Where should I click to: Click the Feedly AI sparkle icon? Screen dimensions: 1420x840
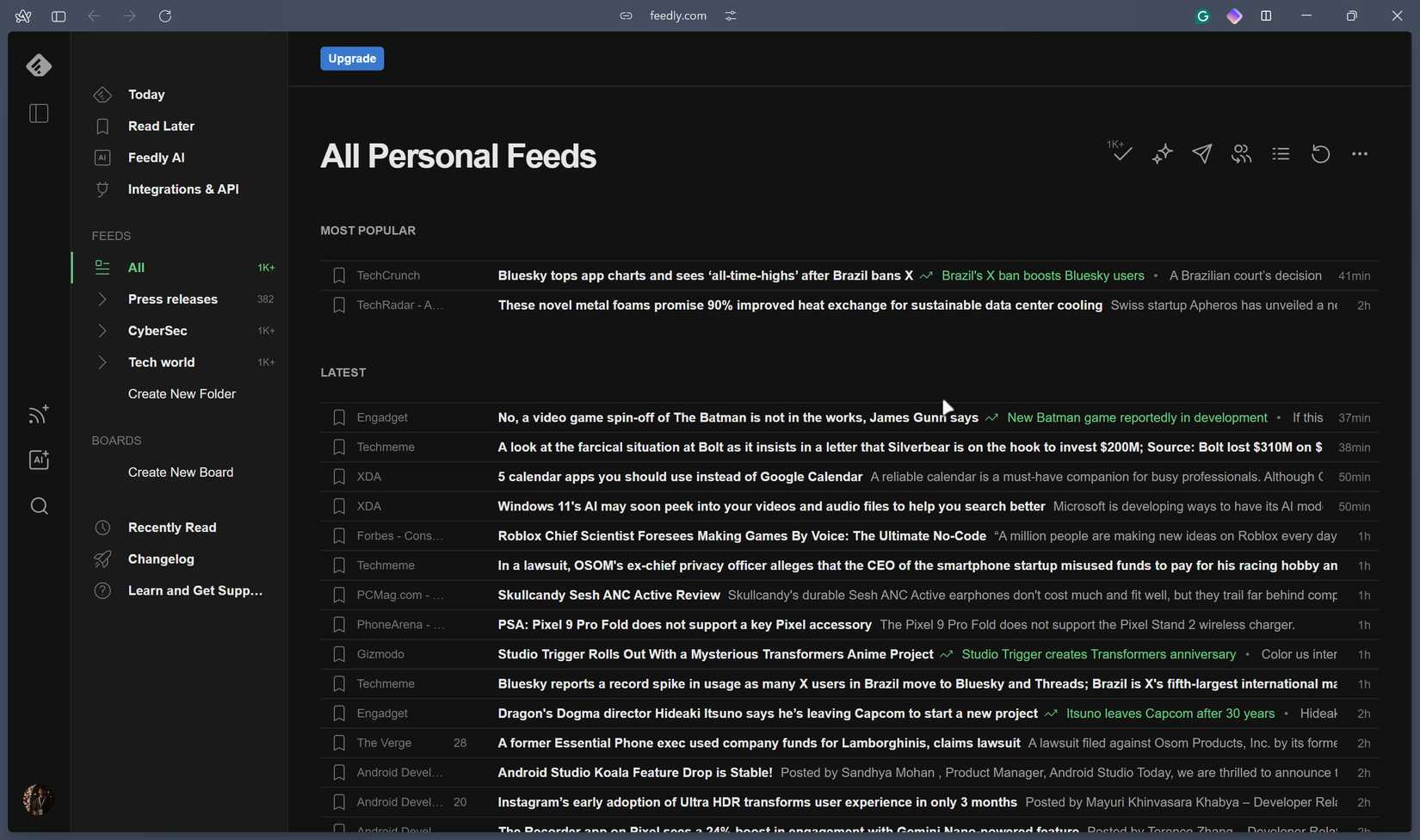[x=1163, y=154]
